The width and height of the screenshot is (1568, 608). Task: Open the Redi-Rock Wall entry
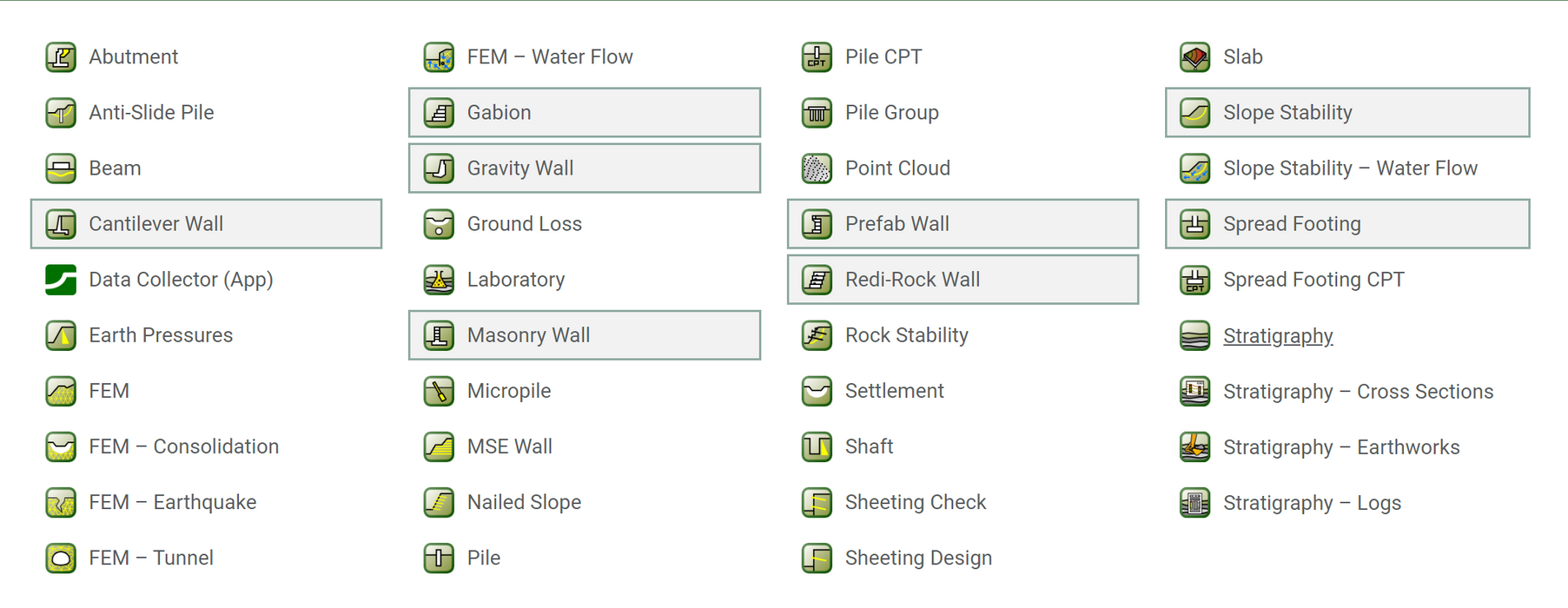tap(963, 280)
